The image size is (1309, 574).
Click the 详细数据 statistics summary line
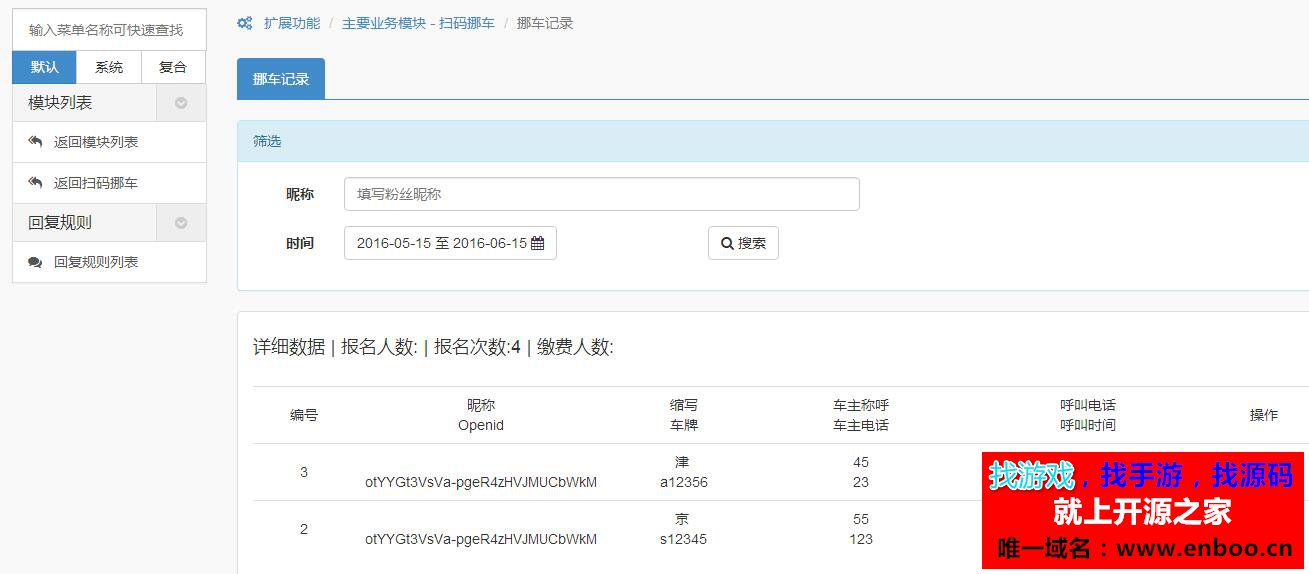433,347
